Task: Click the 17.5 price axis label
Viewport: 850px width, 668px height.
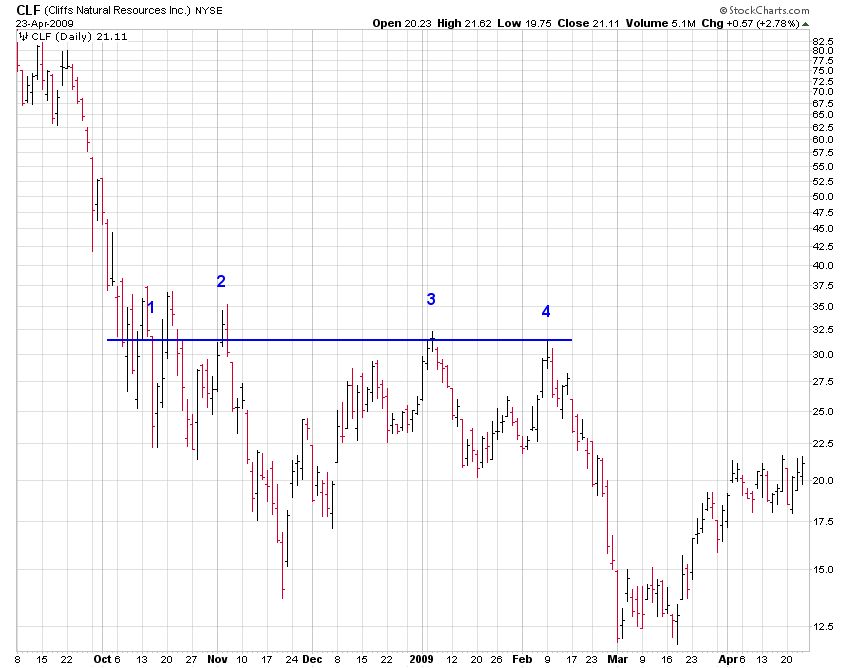Action: coord(822,522)
